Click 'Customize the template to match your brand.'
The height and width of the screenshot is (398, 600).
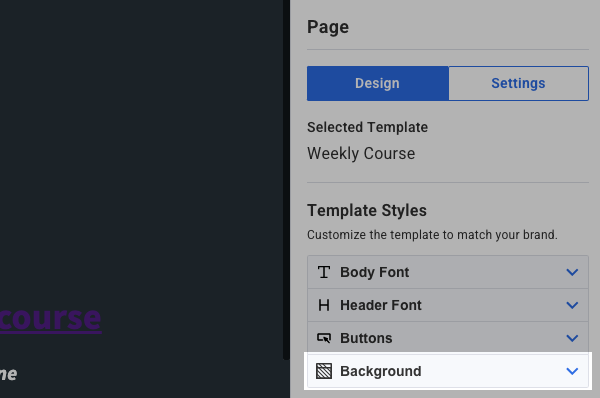(x=432, y=235)
